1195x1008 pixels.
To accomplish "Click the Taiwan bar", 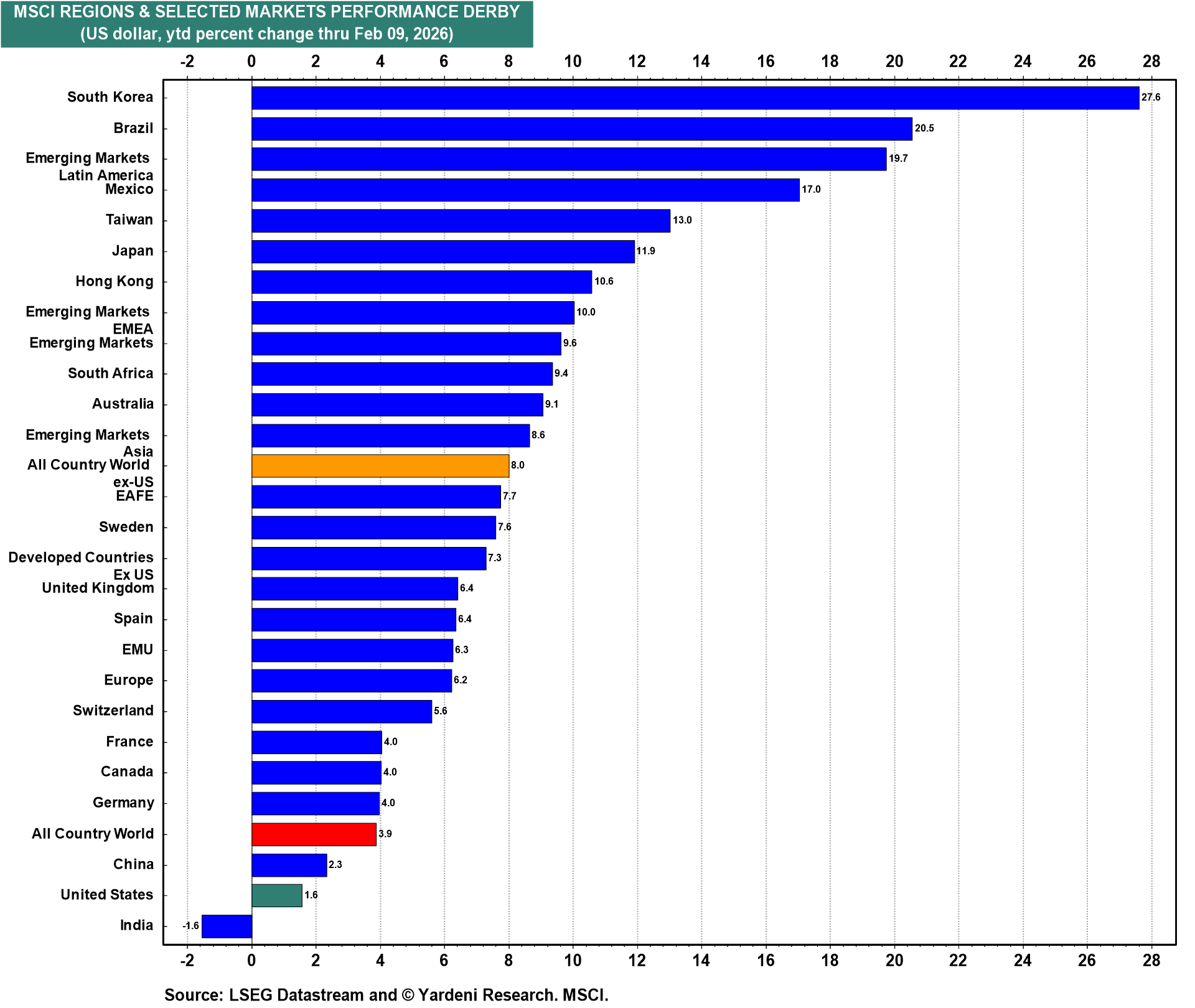I will 461,220.
